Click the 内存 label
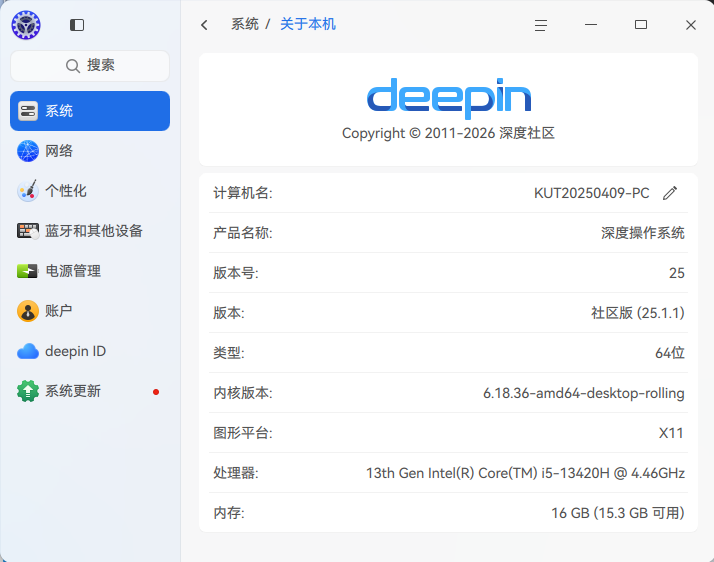The width and height of the screenshot is (714, 562). click(229, 513)
